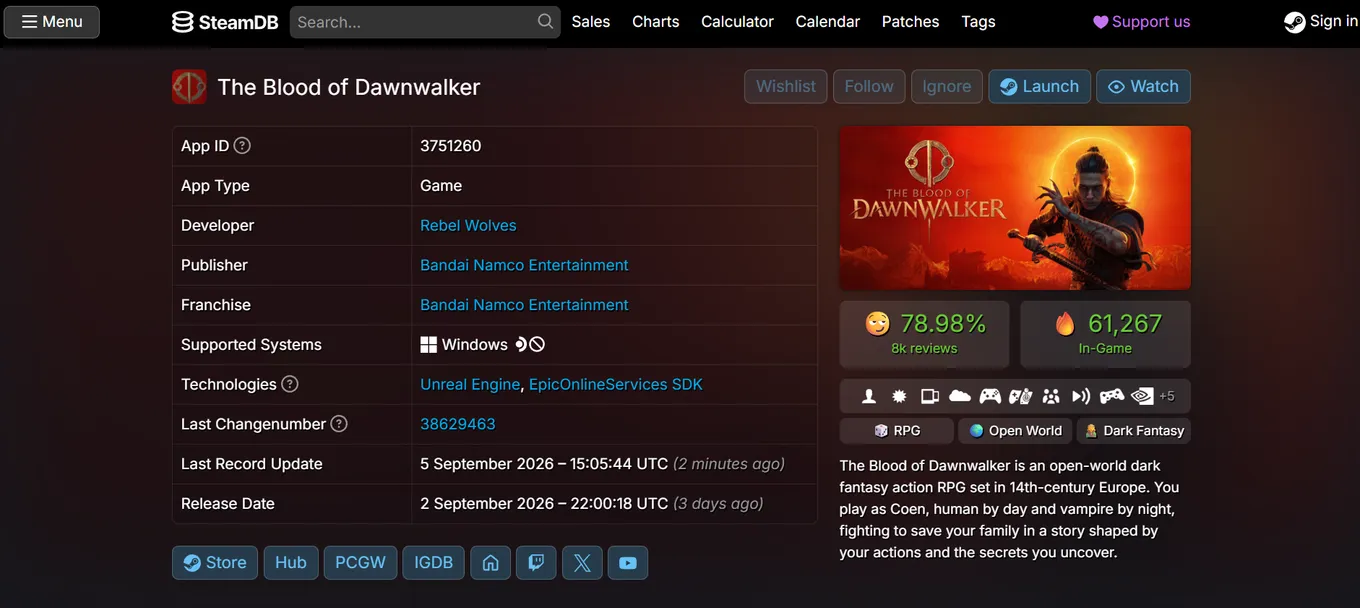
Task: Add the game to Wishlist
Action: pos(786,86)
